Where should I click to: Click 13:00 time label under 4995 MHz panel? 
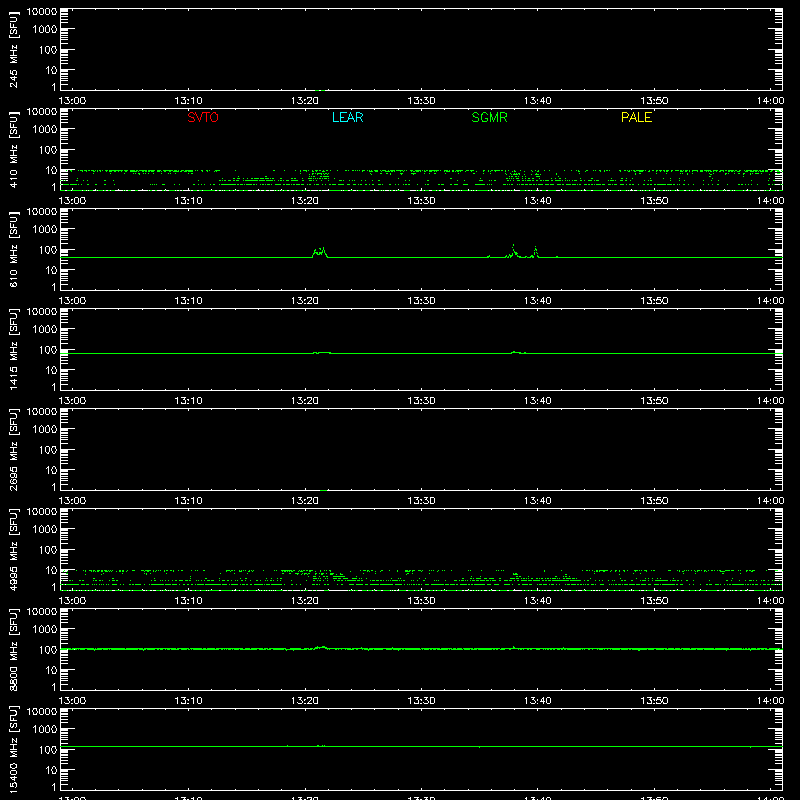(72, 601)
